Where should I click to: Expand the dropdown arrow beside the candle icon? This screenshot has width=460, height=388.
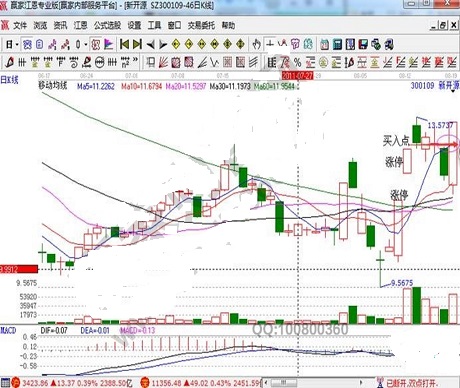click(86, 44)
